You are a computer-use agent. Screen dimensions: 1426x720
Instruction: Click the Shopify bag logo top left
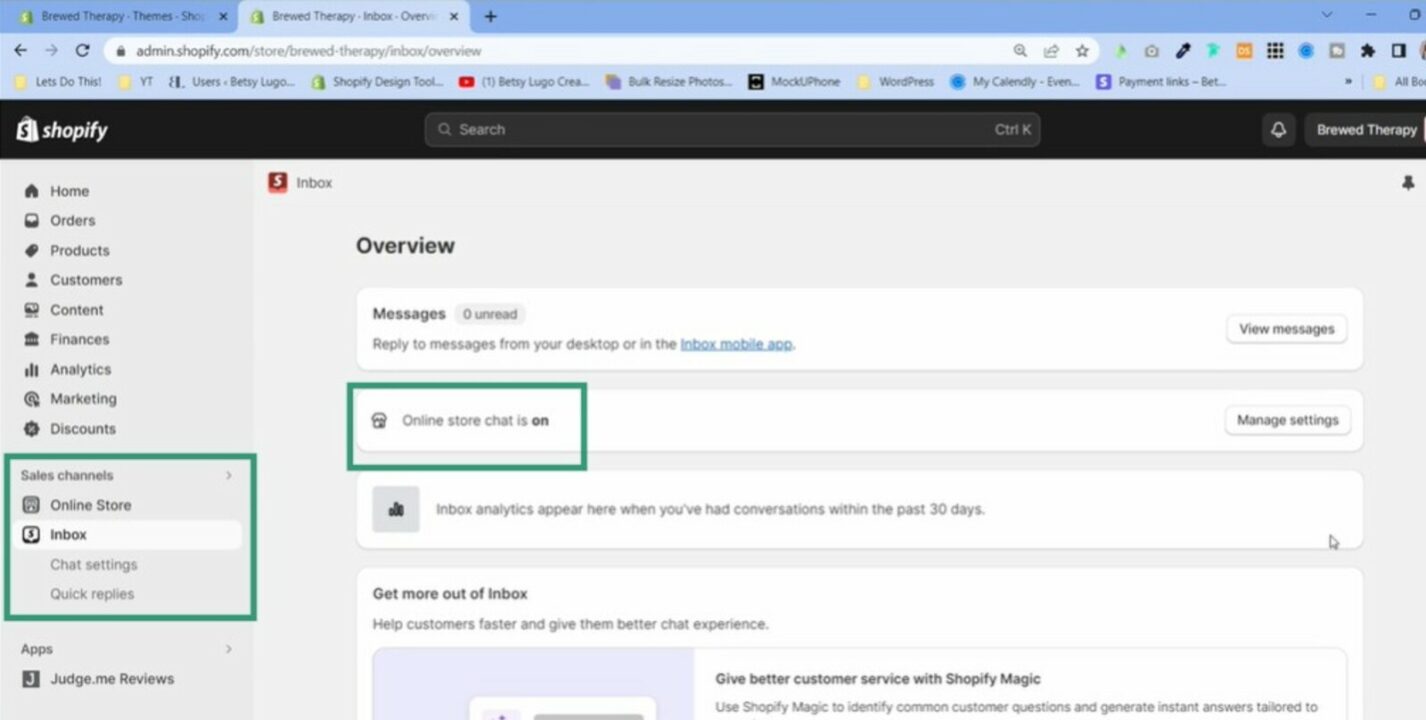pos(26,129)
